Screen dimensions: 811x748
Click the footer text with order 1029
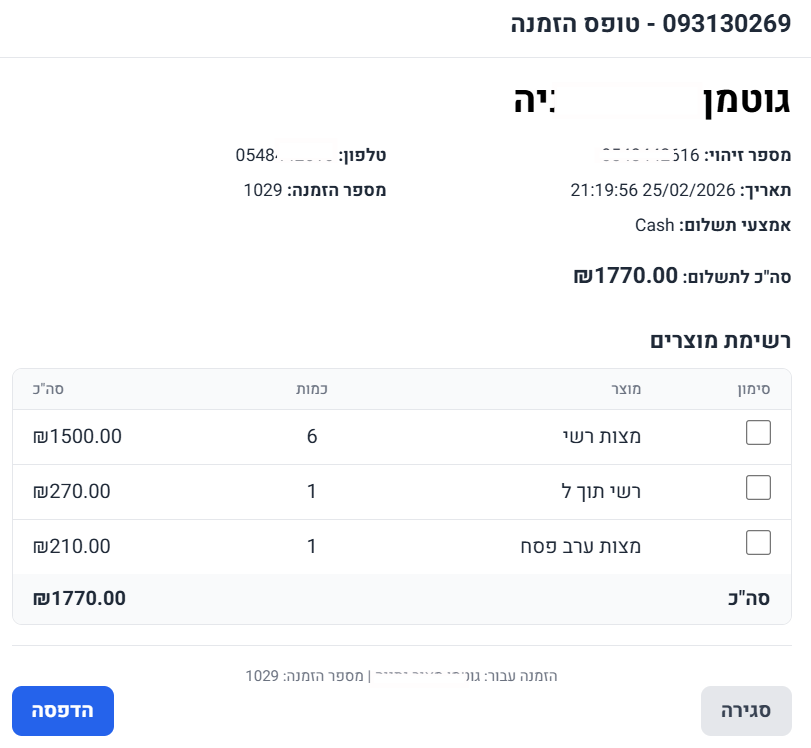tap(400, 676)
